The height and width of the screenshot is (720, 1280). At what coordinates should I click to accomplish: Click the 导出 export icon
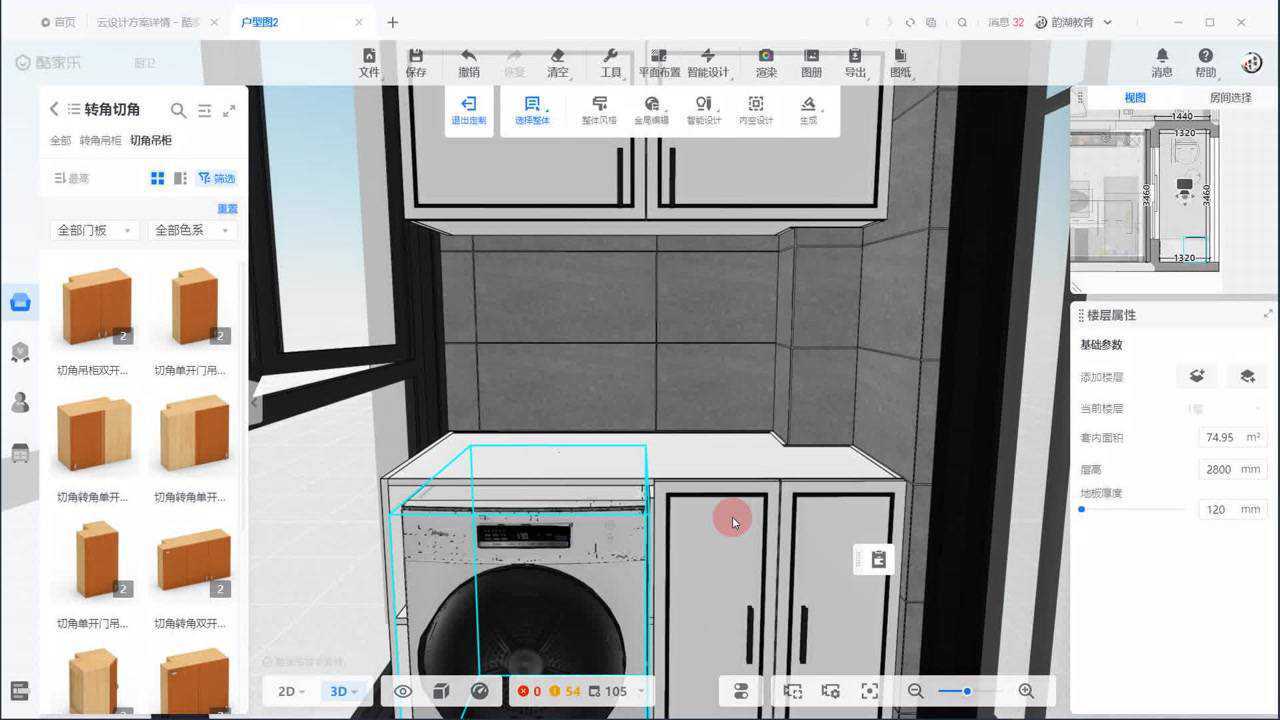(x=855, y=56)
